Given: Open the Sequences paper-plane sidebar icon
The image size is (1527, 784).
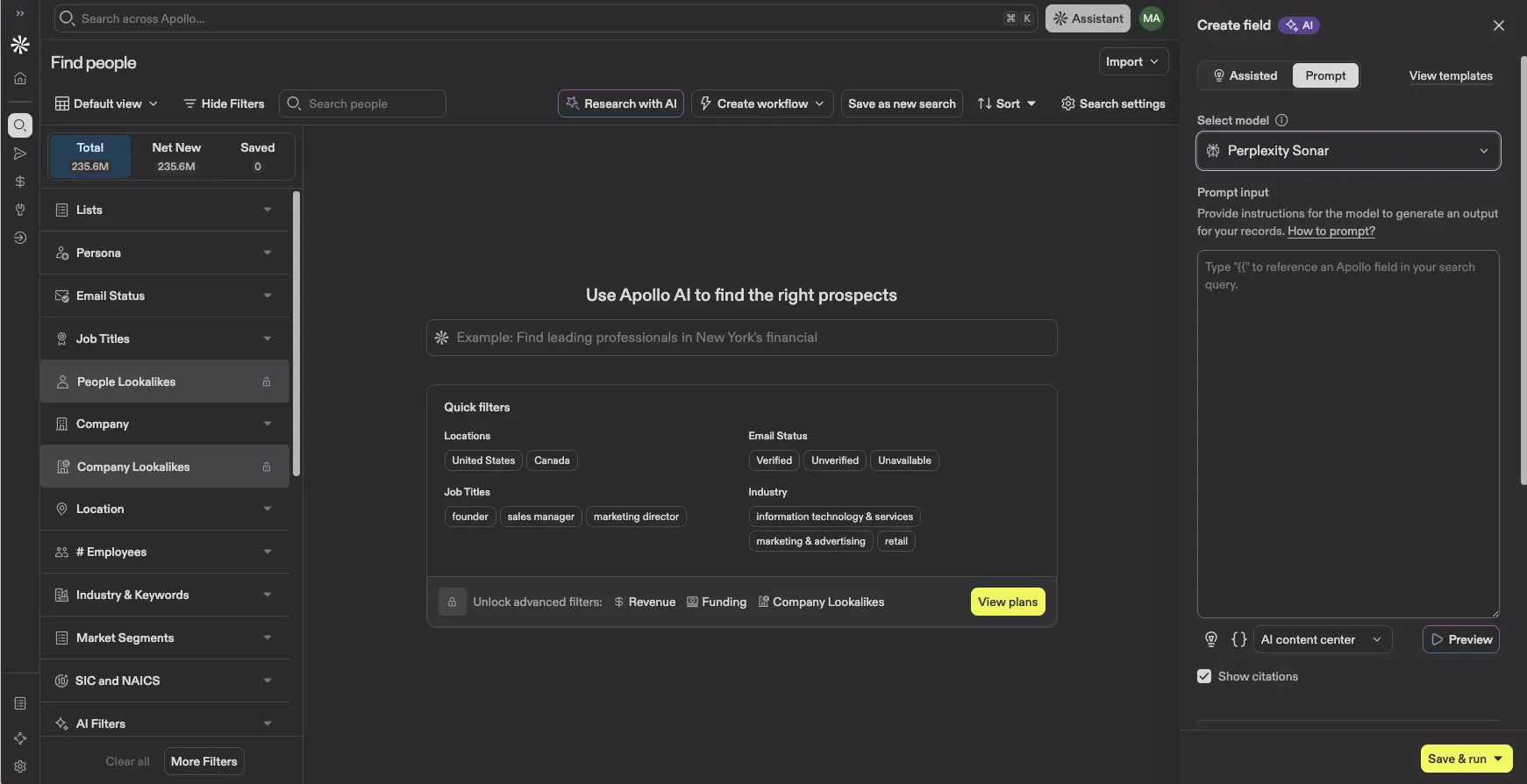Looking at the screenshot, I should (20, 153).
